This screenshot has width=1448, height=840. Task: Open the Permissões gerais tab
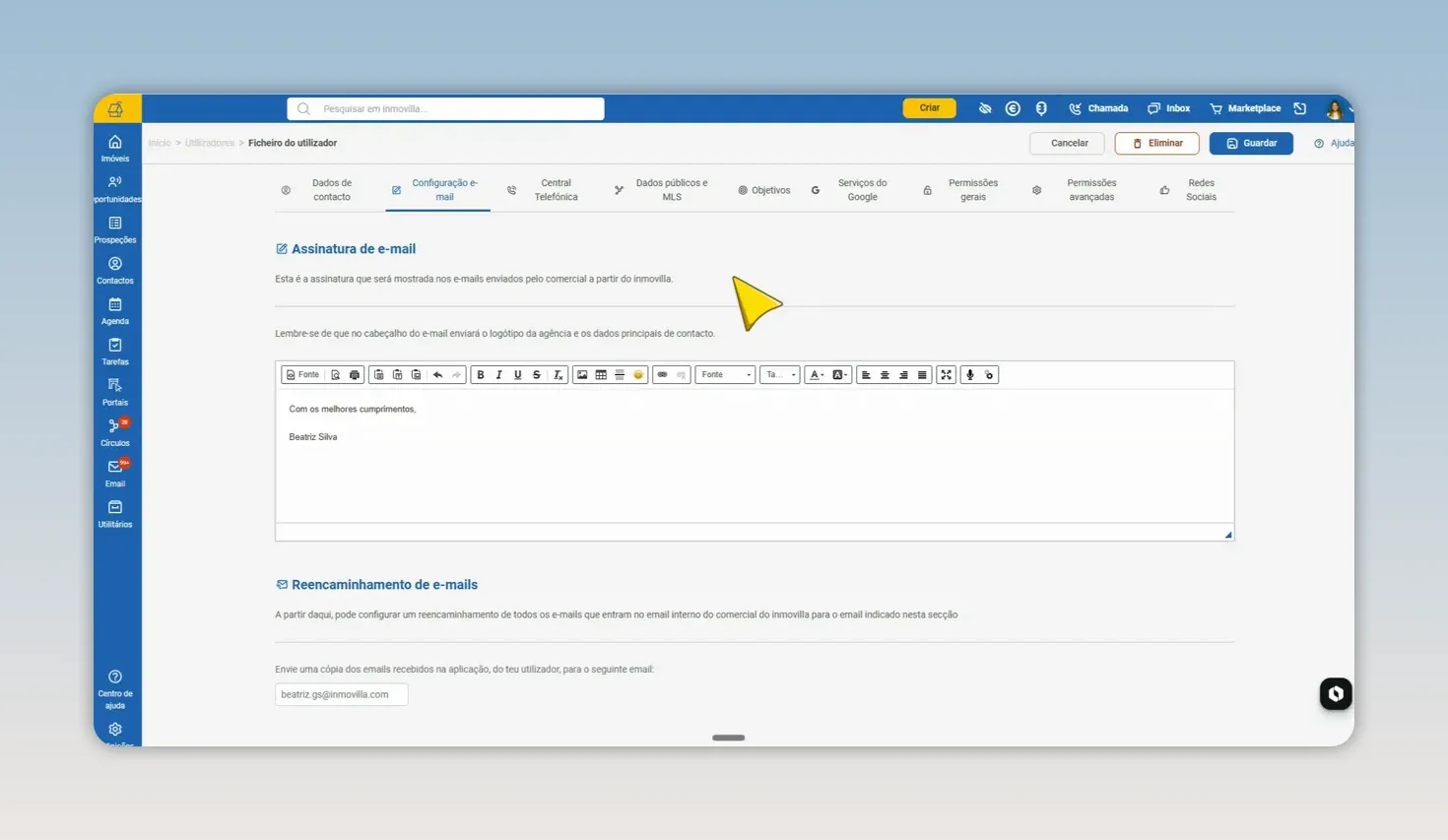(x=961, y=190)
